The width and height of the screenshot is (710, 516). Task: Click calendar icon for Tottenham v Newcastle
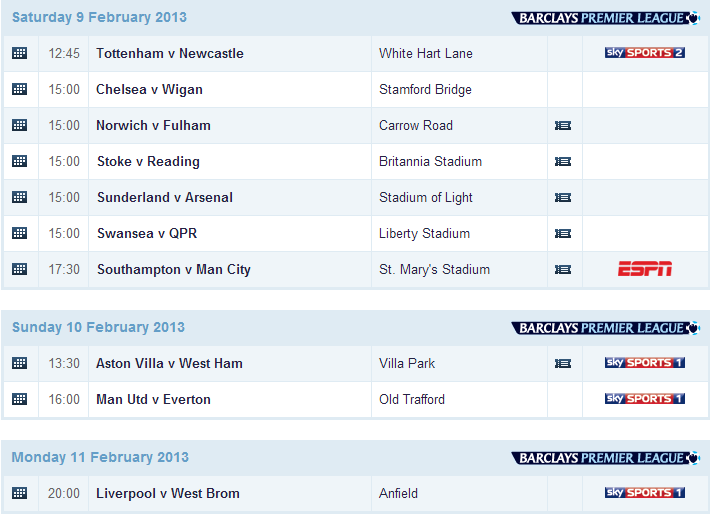click(19, 53)
